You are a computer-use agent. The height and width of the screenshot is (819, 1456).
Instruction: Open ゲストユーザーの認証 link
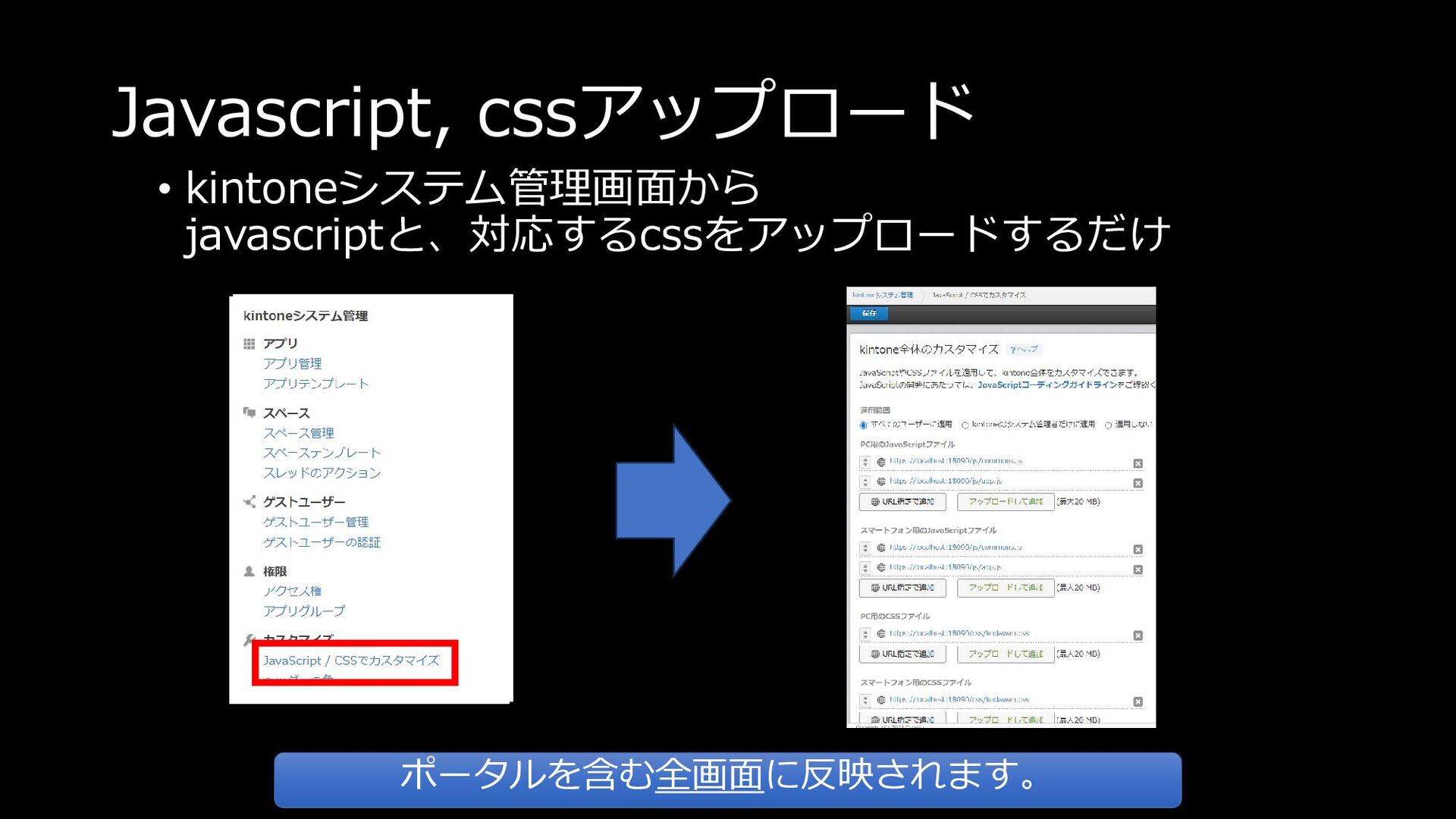click(x=322, y=543)
